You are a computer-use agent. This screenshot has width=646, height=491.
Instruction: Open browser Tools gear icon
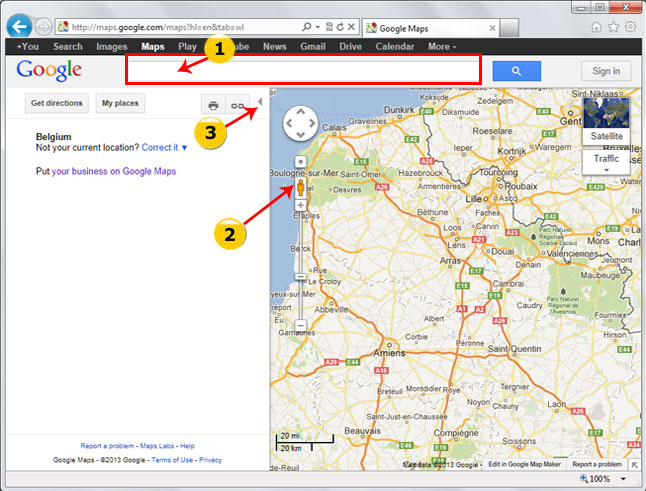pyautogui.click(x=630, y=27)
